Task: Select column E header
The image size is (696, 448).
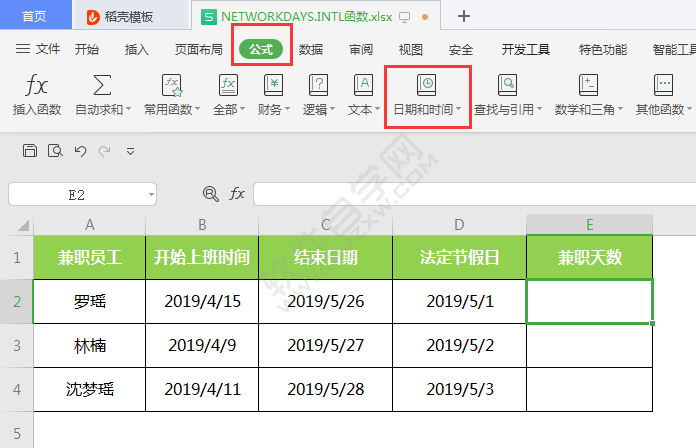Action: click(589, 225)
